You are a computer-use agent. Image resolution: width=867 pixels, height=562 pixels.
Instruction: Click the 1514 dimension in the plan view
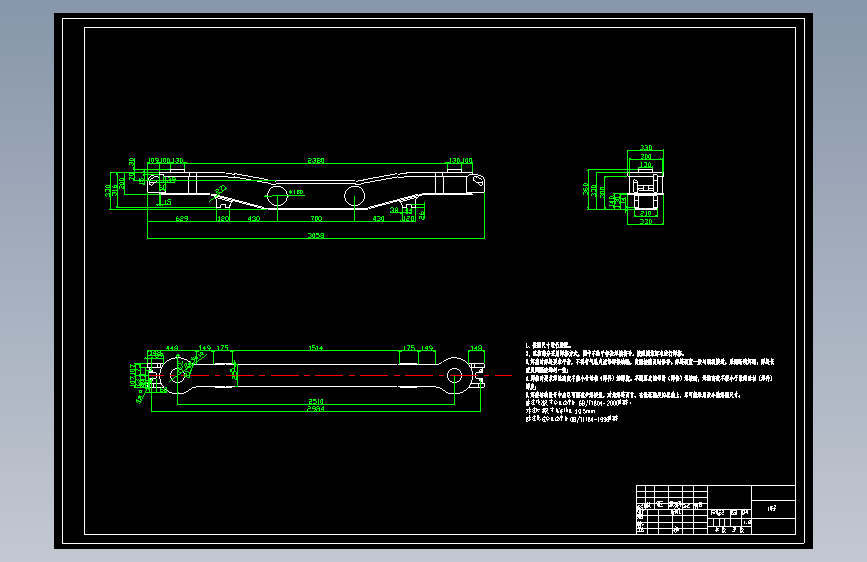coord(316,348)
